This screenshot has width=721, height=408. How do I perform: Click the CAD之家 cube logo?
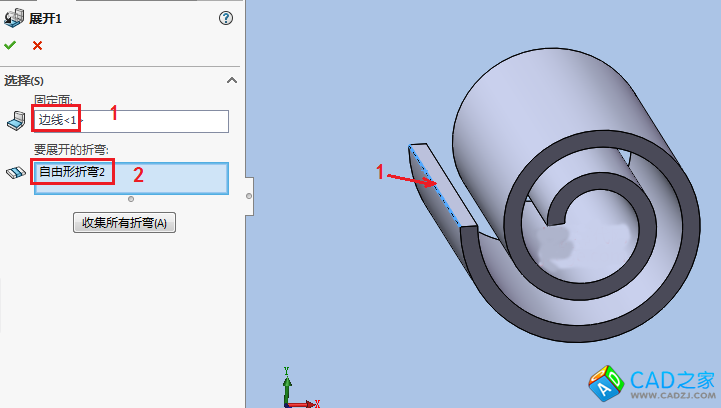click(607, 380)
